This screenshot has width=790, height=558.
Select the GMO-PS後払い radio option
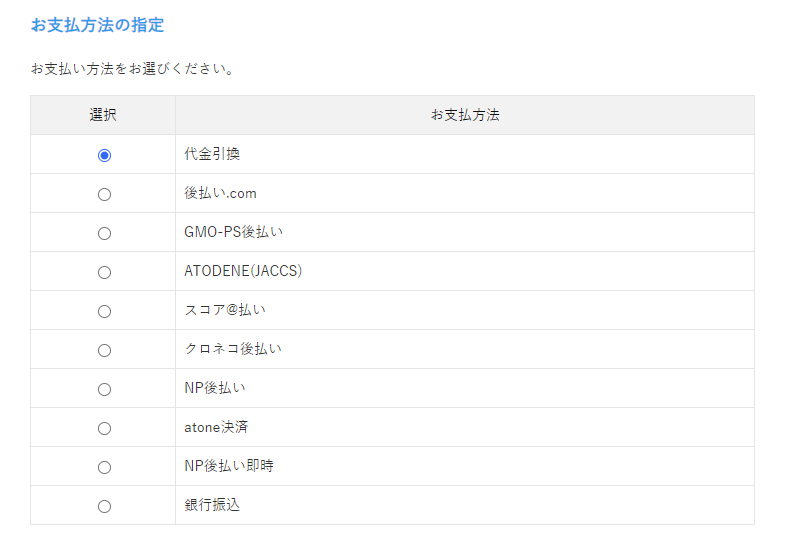point(104,233)
